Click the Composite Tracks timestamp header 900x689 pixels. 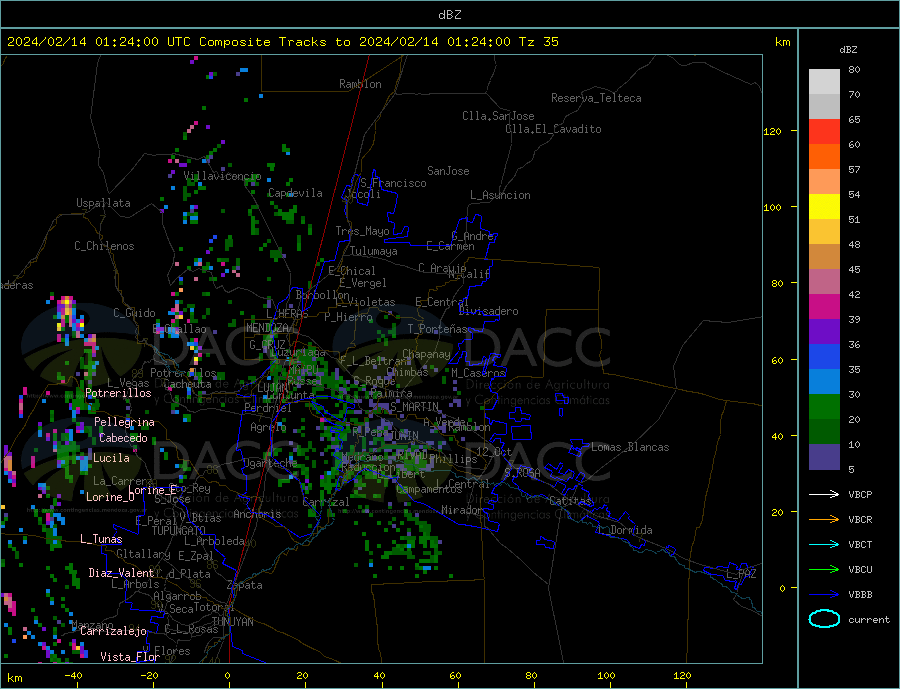283,42
